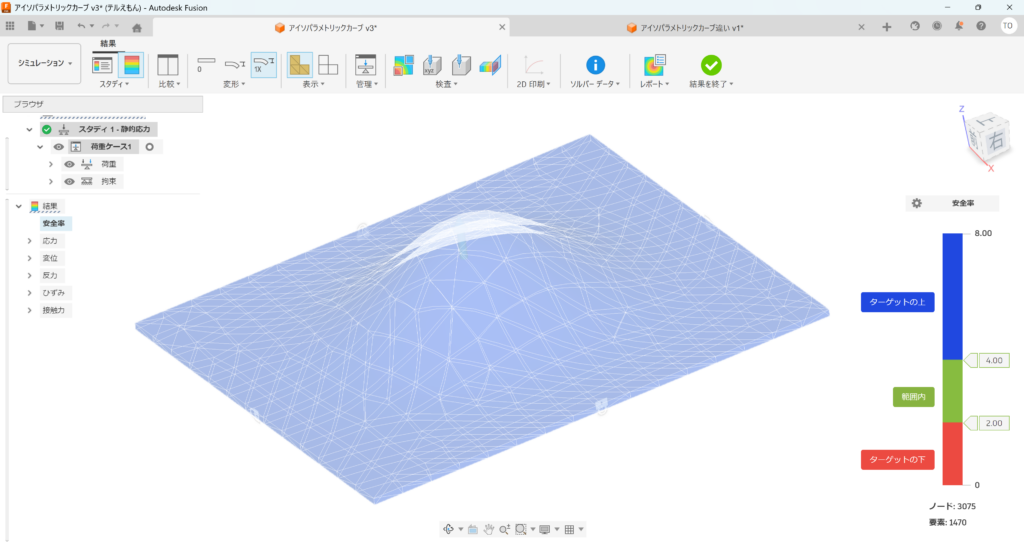Select the Compare split-view icon
The image size is (1024, 544).
pyautogui.click(x=168, y=65)
